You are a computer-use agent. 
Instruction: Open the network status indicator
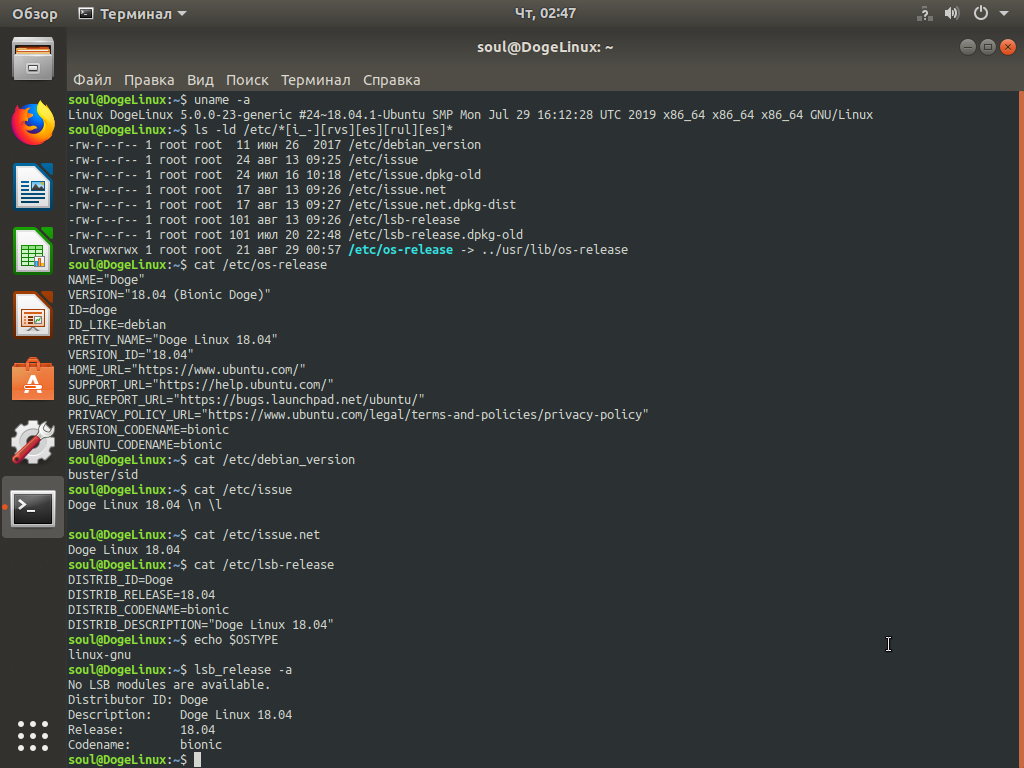(924, 13)
